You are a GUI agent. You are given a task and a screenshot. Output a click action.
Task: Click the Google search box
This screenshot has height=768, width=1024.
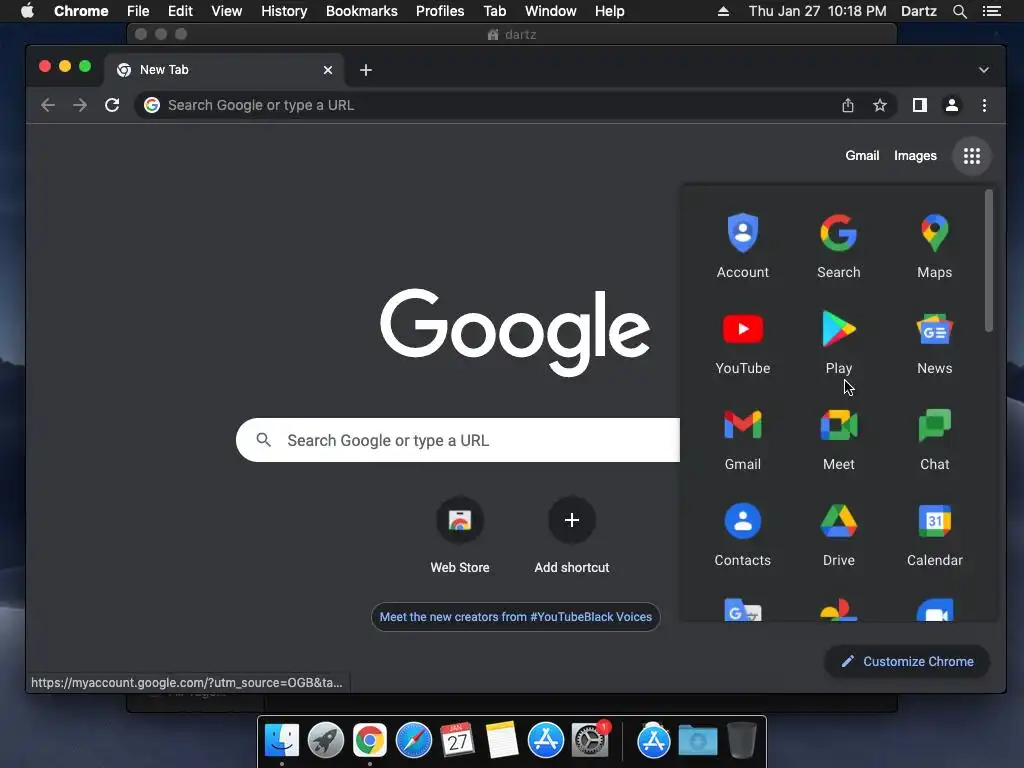coord(458,440)
